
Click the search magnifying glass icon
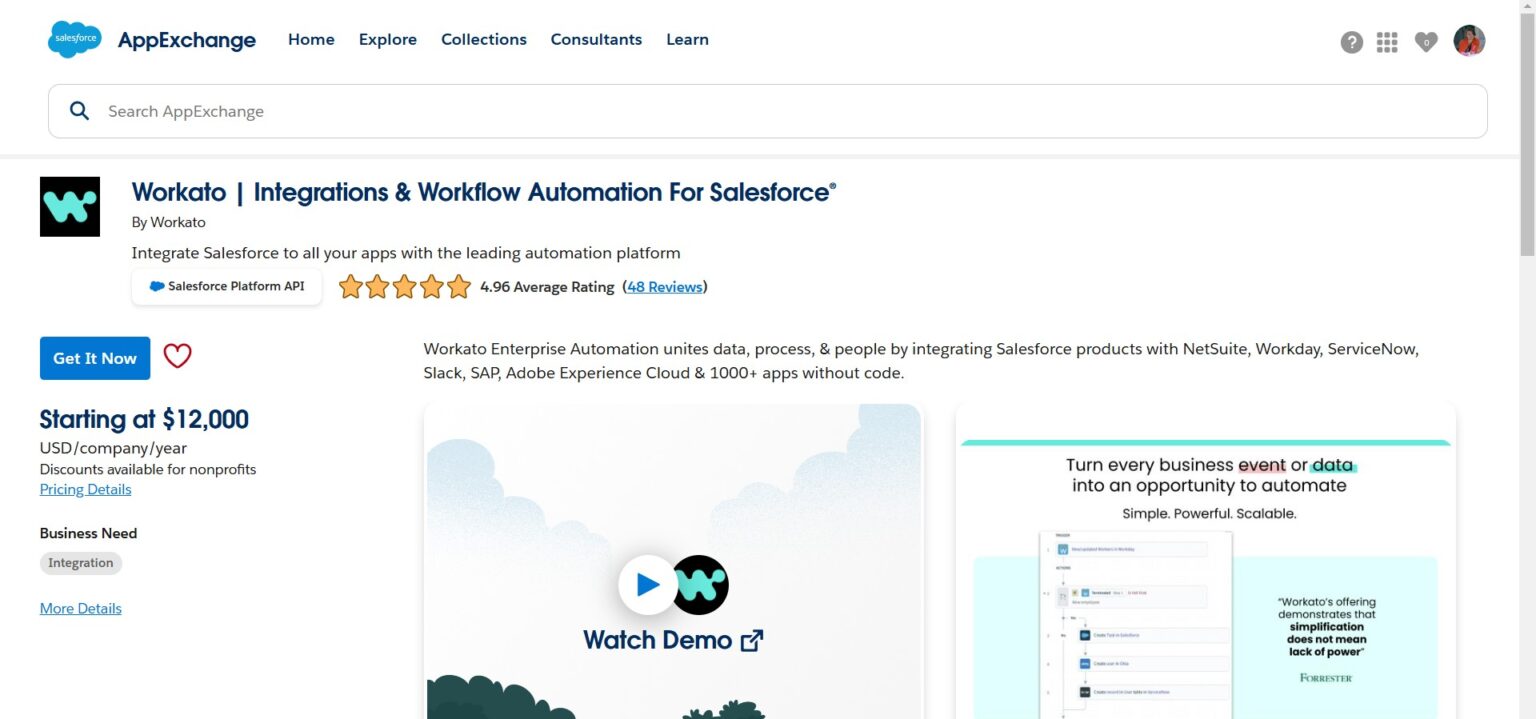pos(80,110)
